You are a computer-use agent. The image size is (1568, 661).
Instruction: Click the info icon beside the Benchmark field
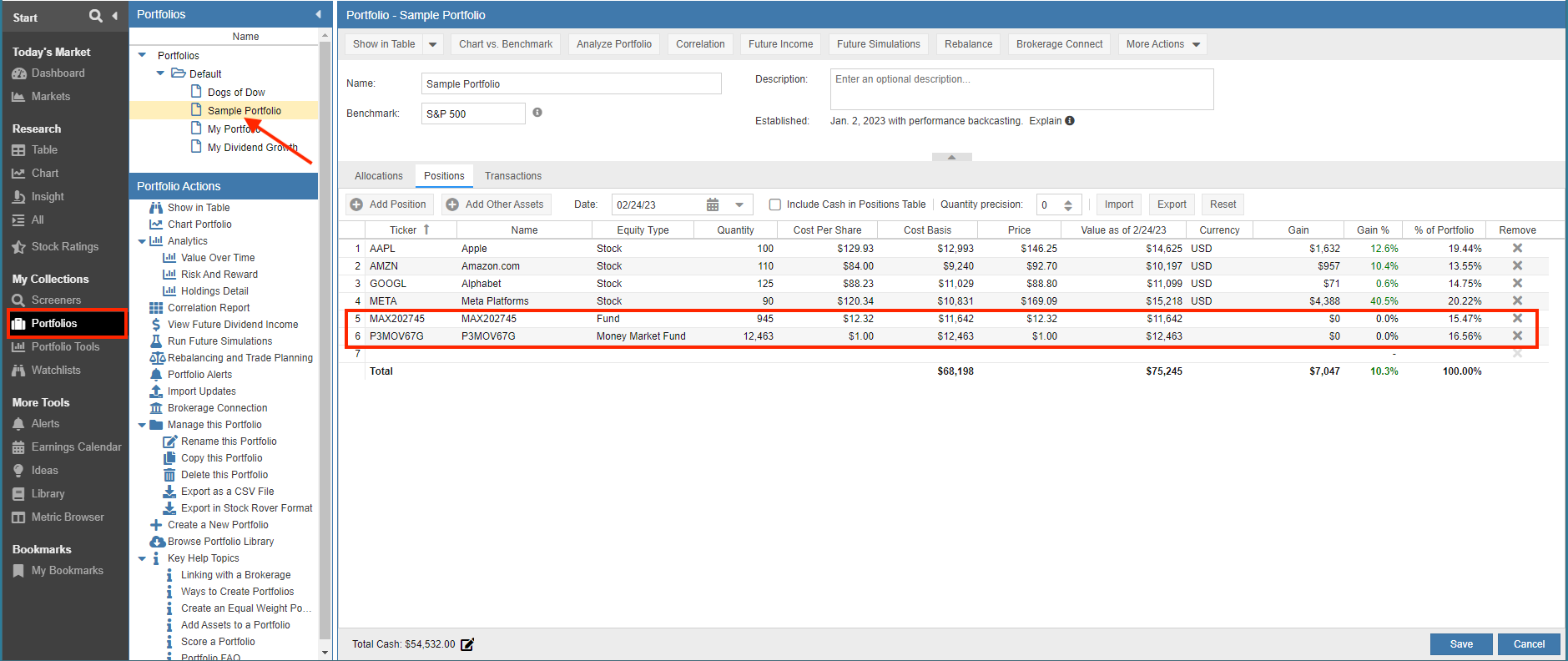tap(537, 113)
